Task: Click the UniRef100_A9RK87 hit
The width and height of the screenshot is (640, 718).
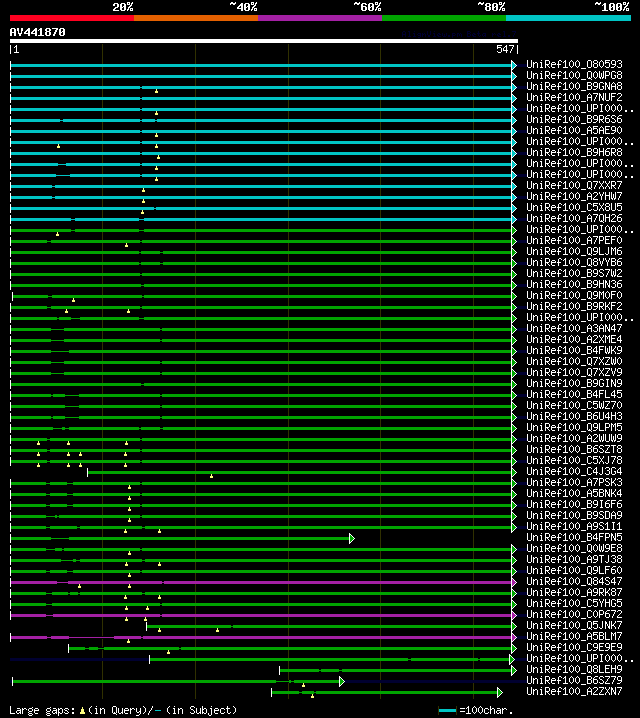Action: click(574, 592)
